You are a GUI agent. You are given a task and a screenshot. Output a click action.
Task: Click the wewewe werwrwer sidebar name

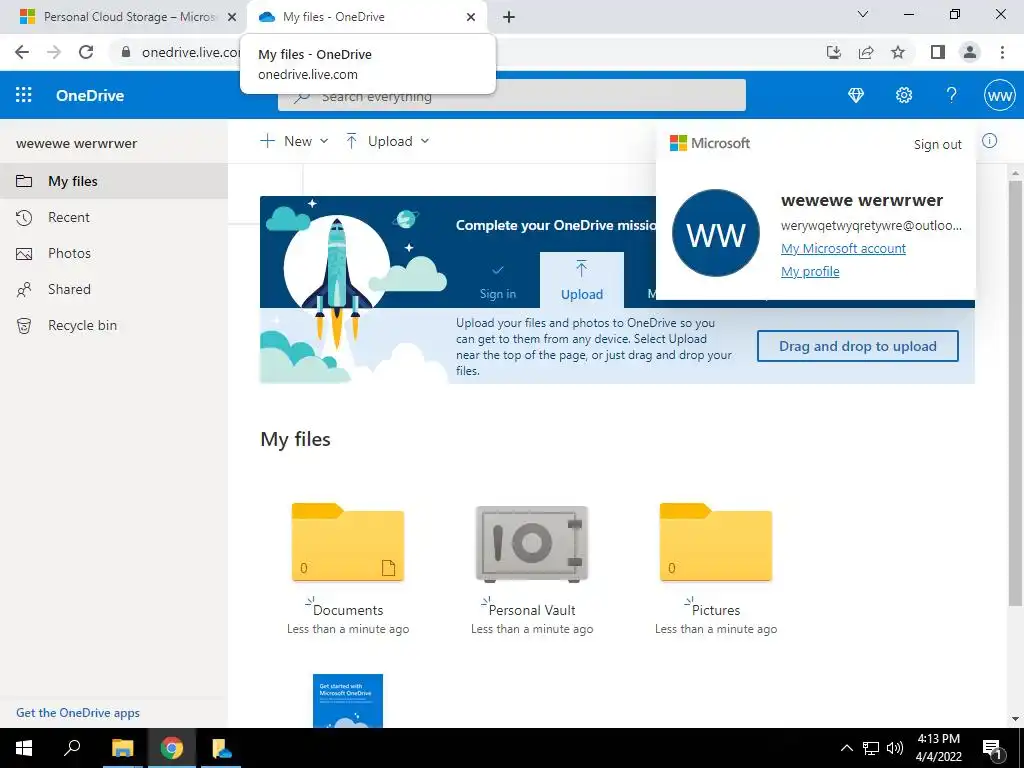point(76,144)
